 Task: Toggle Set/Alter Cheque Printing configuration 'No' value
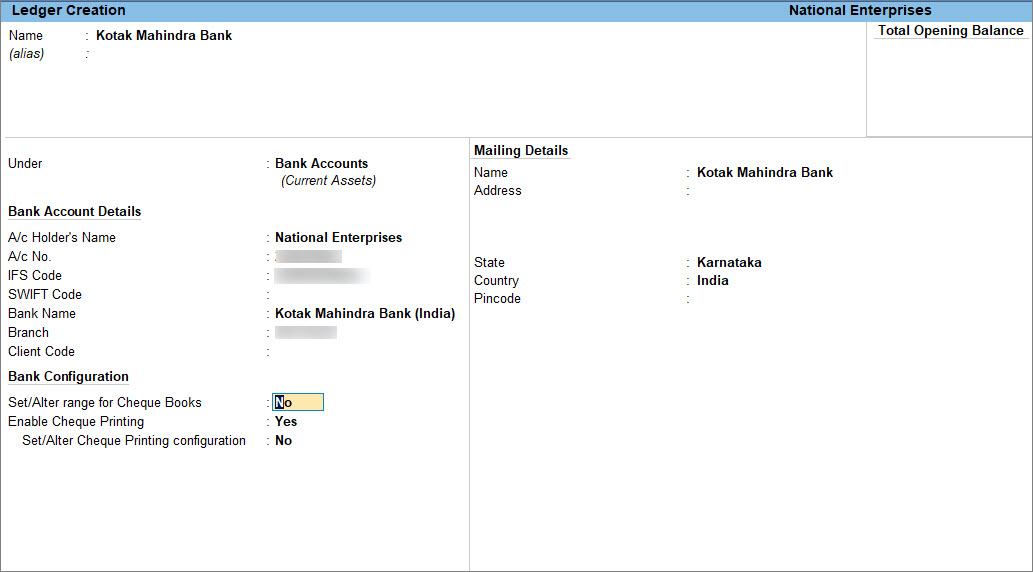click(x=283, y=441)
